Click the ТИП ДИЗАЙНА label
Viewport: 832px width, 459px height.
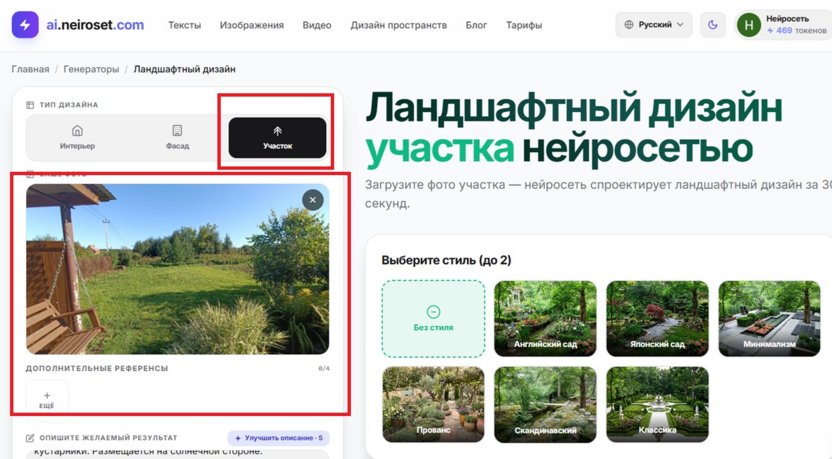(68, 105)
